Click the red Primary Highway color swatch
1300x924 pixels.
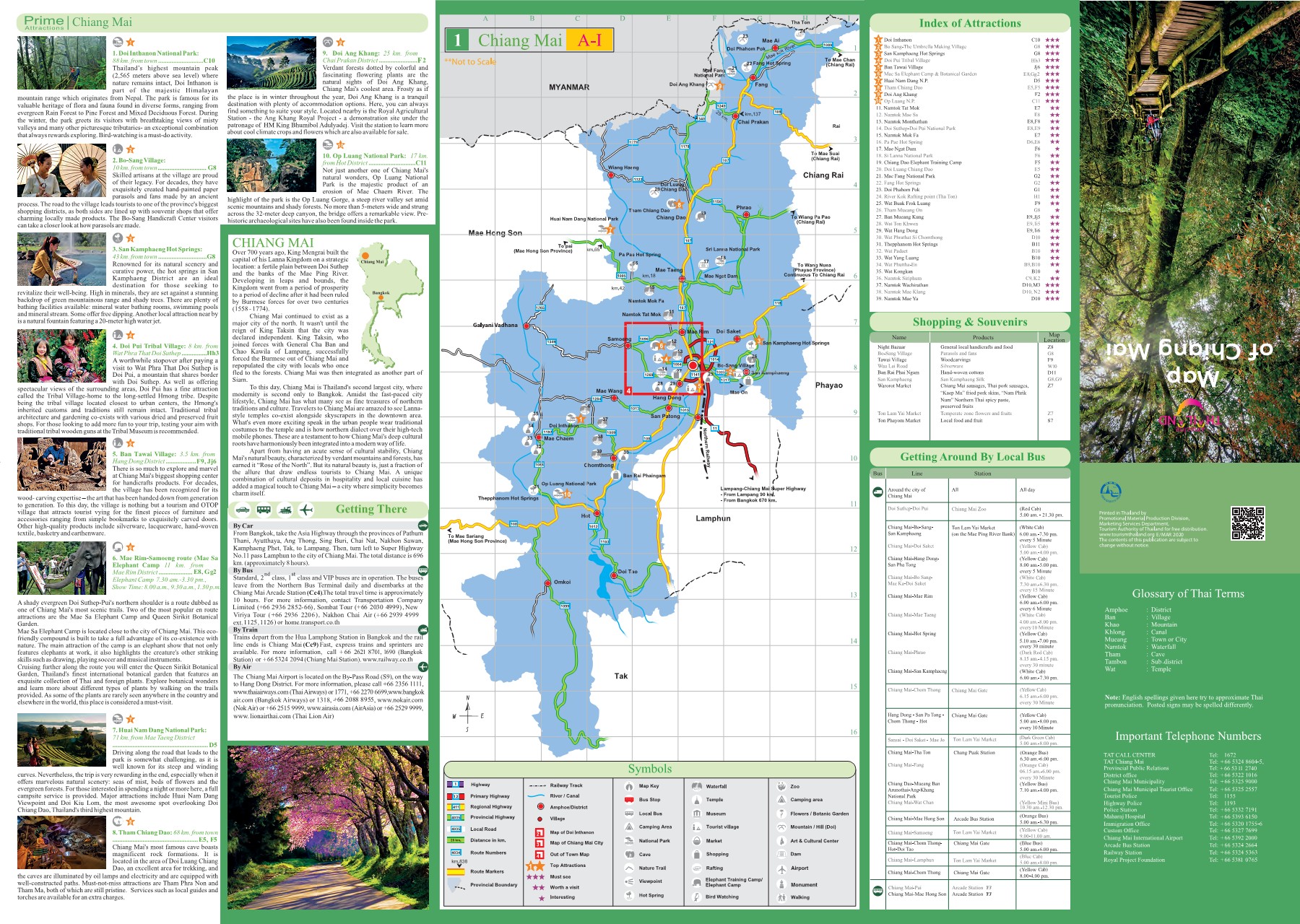coord(456,796)
